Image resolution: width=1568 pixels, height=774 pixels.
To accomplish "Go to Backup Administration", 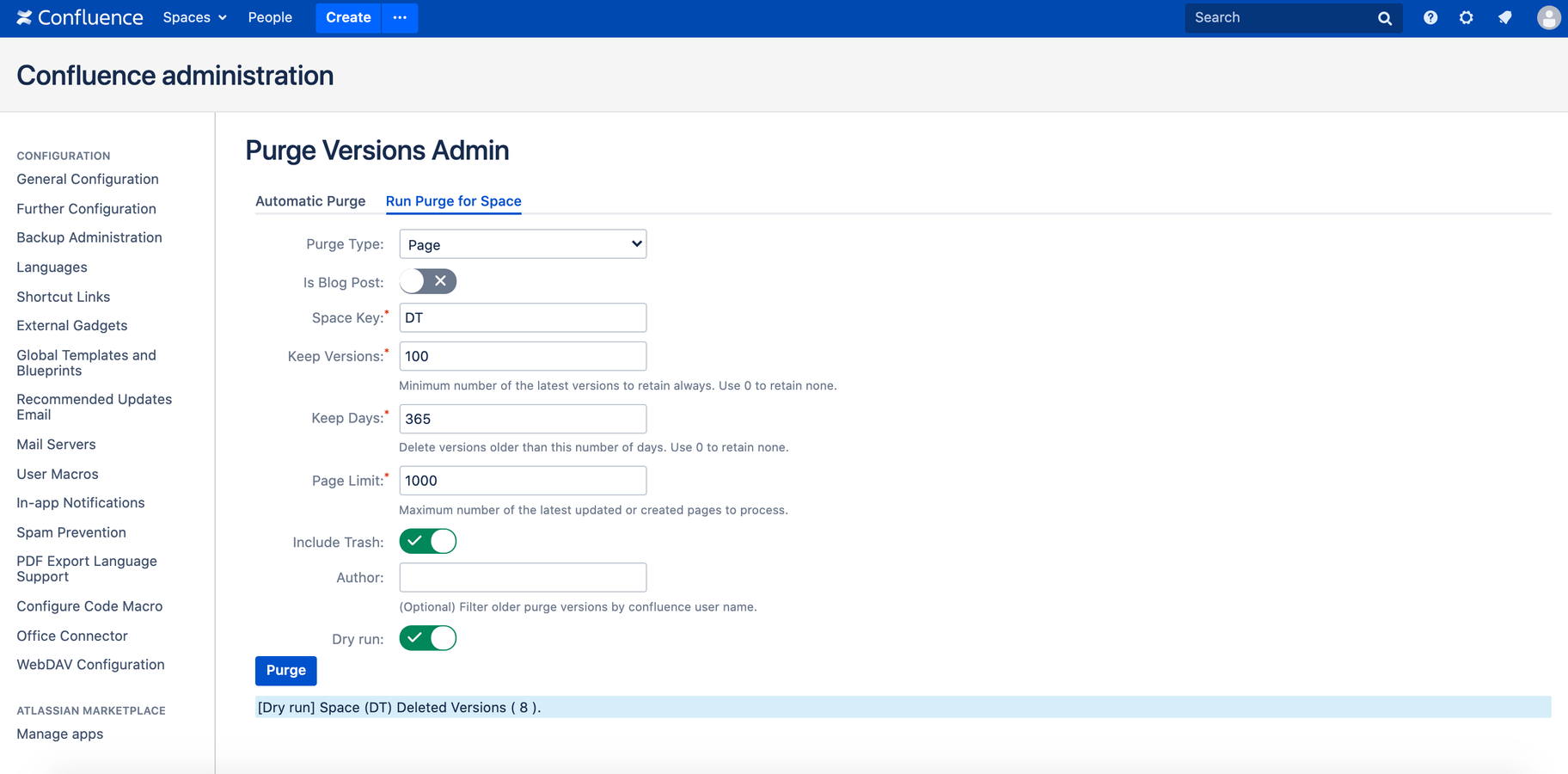I will coord(89,237).
